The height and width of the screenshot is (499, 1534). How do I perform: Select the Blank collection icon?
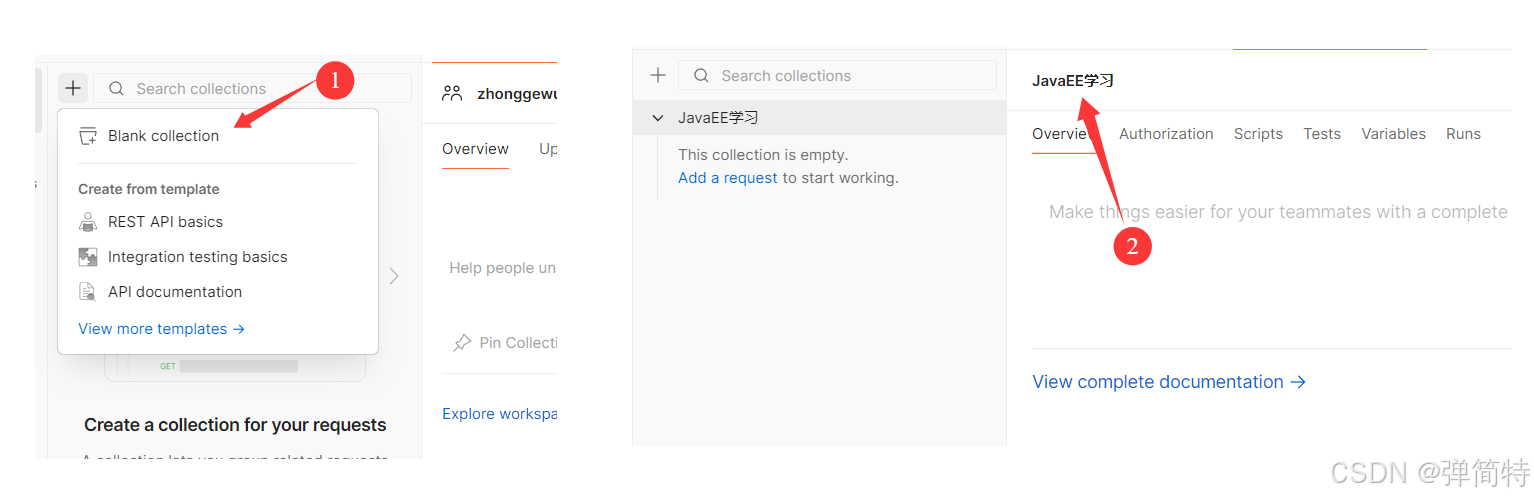click(88, 136)
